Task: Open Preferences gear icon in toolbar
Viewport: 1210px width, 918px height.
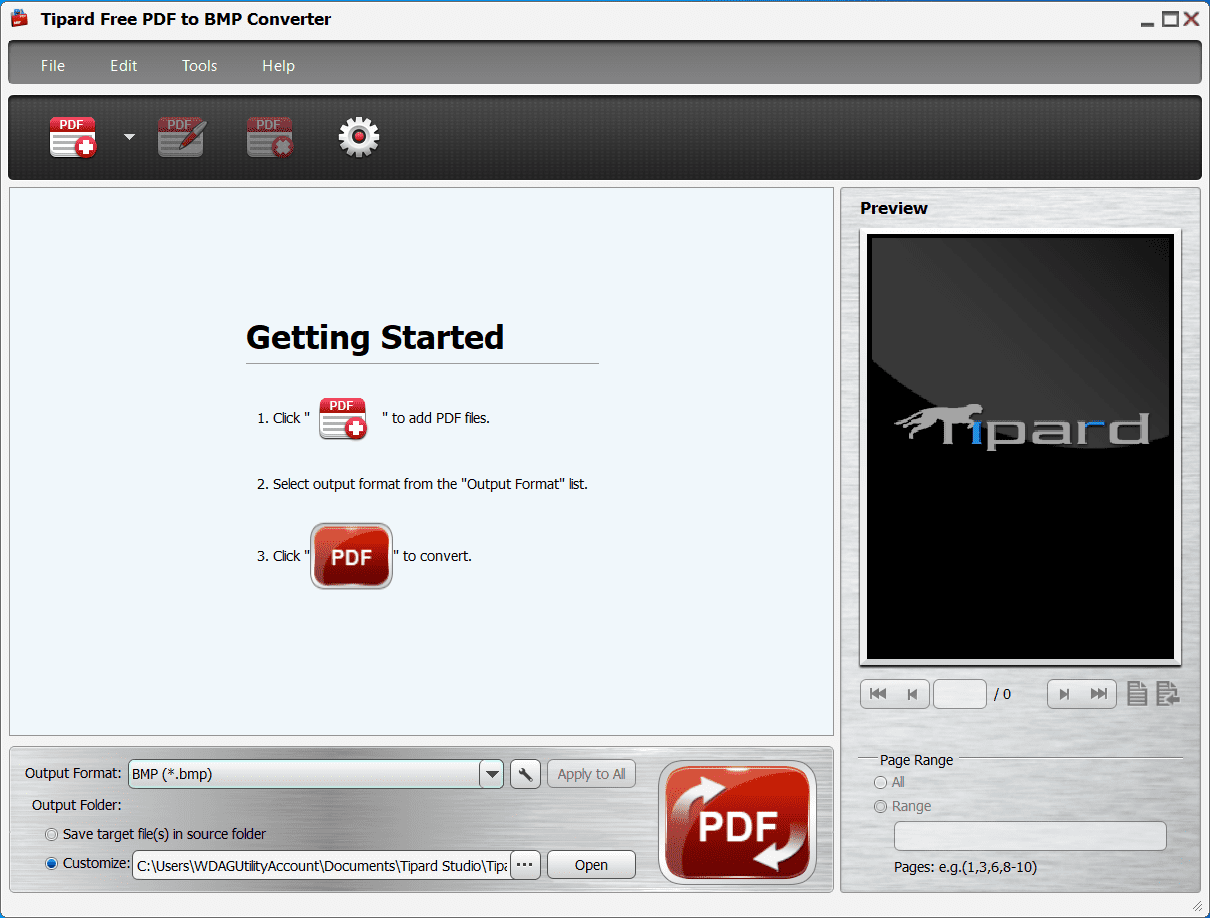Action: click(359, 137)
